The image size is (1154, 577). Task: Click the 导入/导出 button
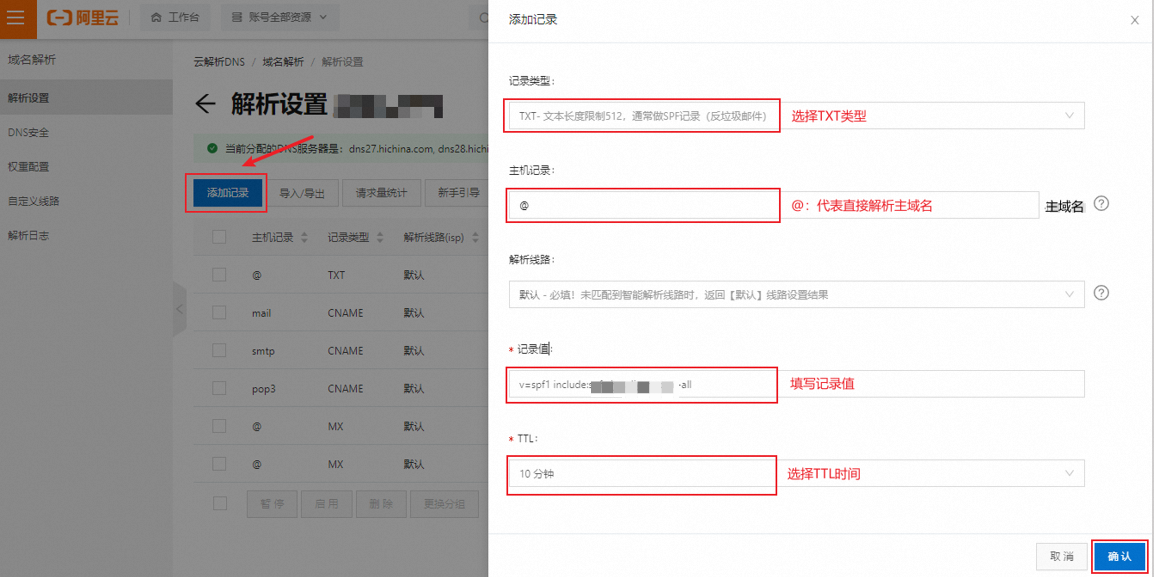303,194
